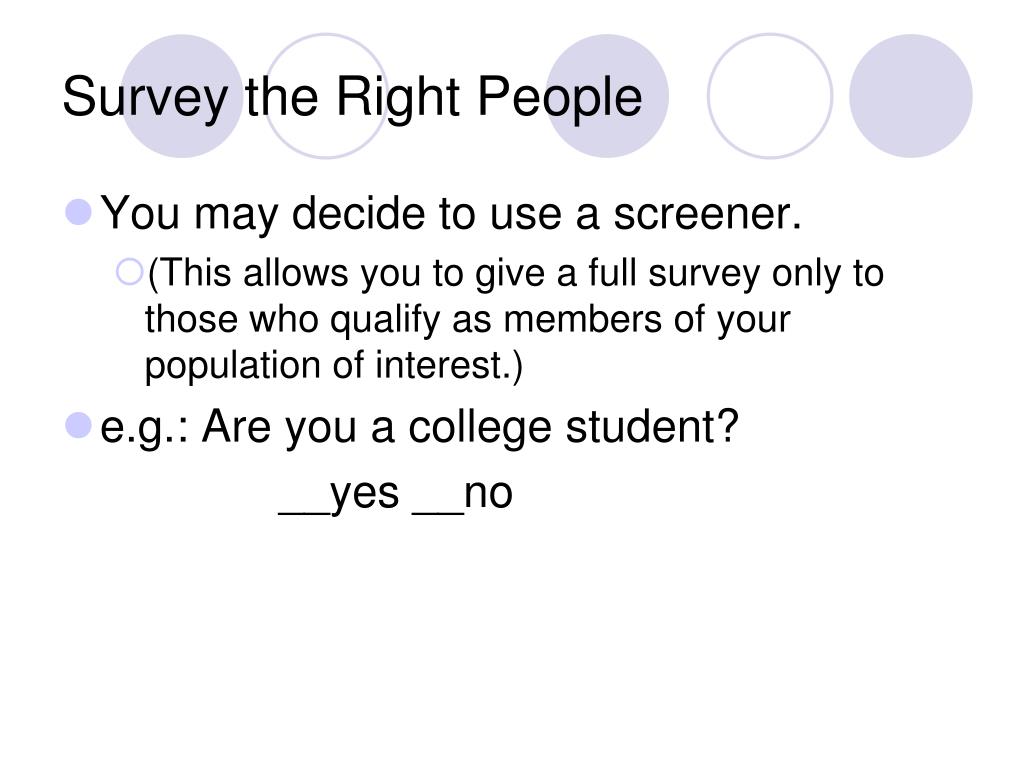Click the line 'population of interest.)'
Viewport: 1024px width, 768px height.
(334, 365)
